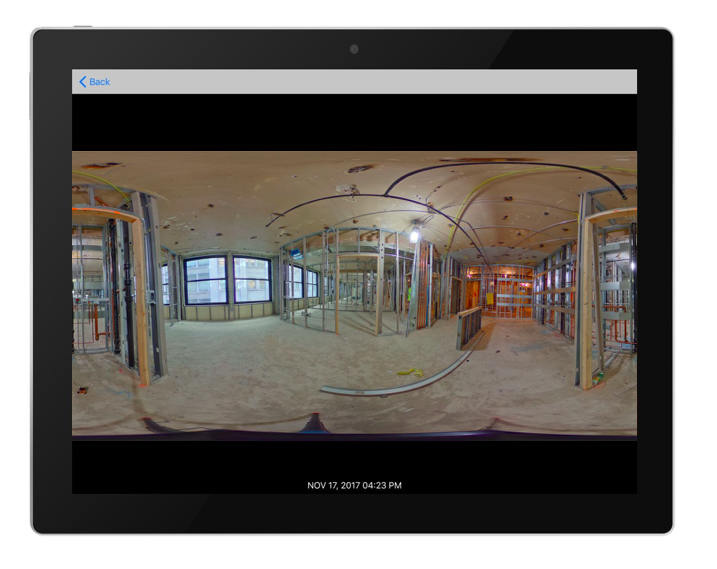717x569 pixels.
Task: Tap the tablet's front camera lens
Action: tap(354, 49)
